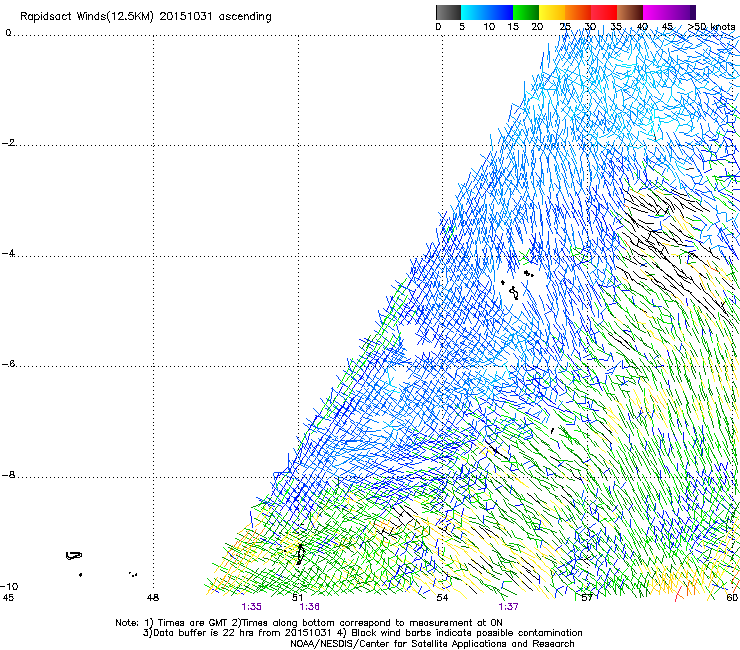Viewport: 740px width, 650px height.
Task: Click the purple time stamp '1:37'
Action: point(508,607)
